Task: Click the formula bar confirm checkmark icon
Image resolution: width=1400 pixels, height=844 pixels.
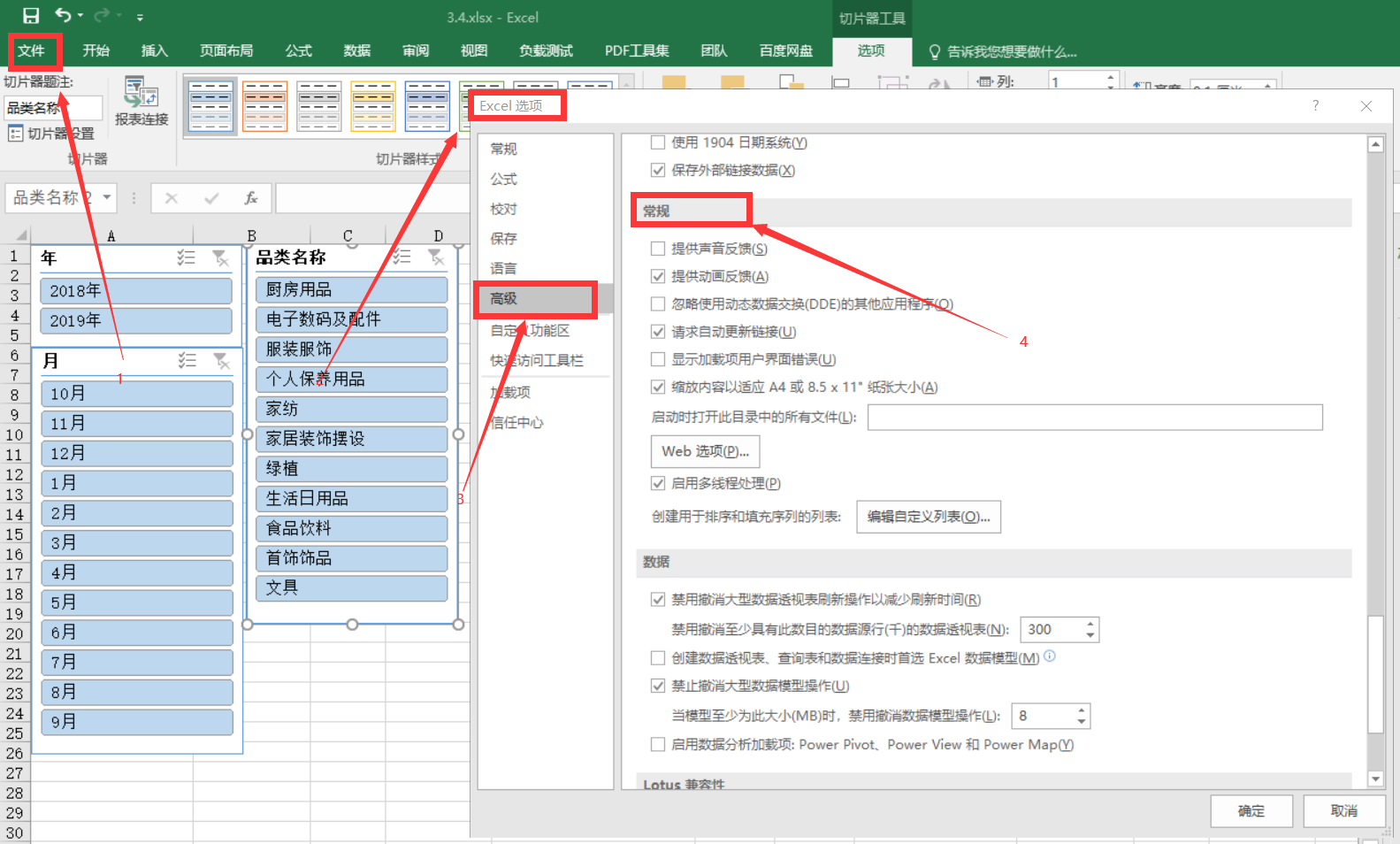Action: point(211,198)
